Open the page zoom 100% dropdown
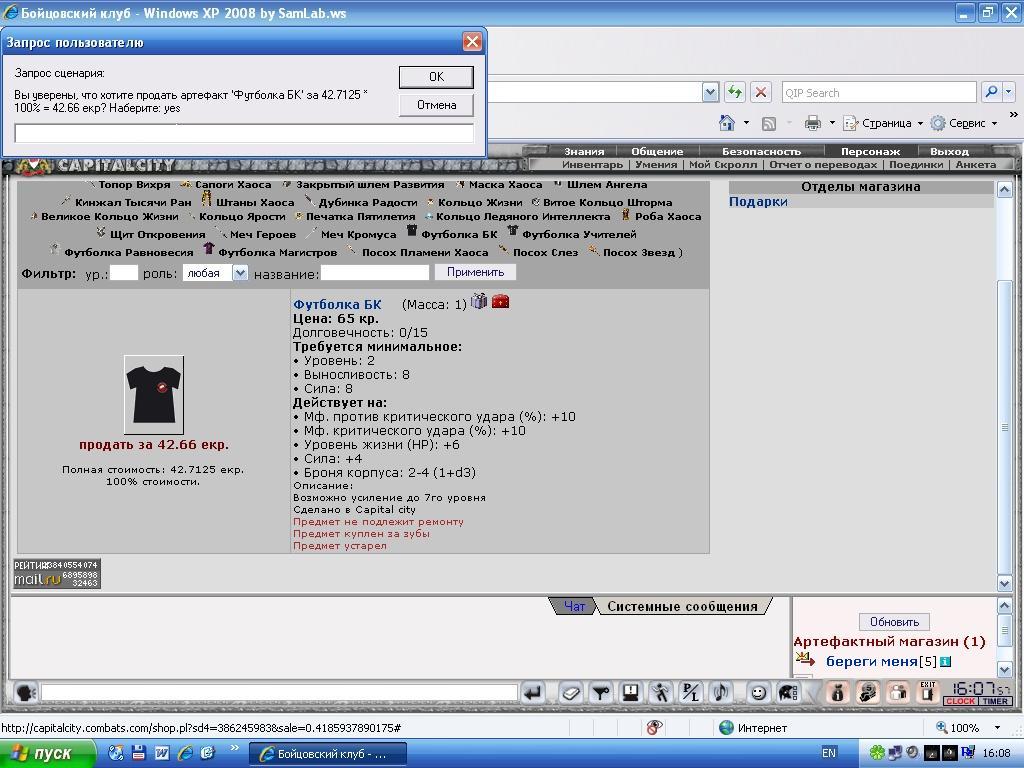The height and width of the screenshot is (768, 1024). tap(997, 728)
